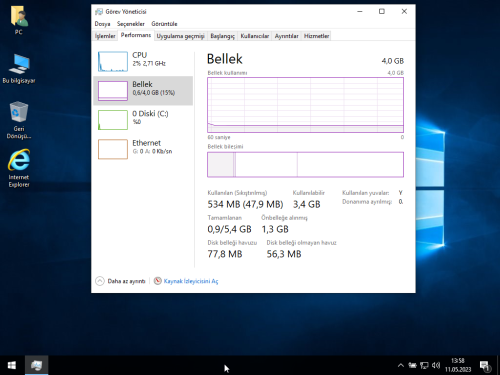Open the PC user folder icon
Image resolution: width=500 pixels, height=375 pixels.
click(x=19, y=20)
